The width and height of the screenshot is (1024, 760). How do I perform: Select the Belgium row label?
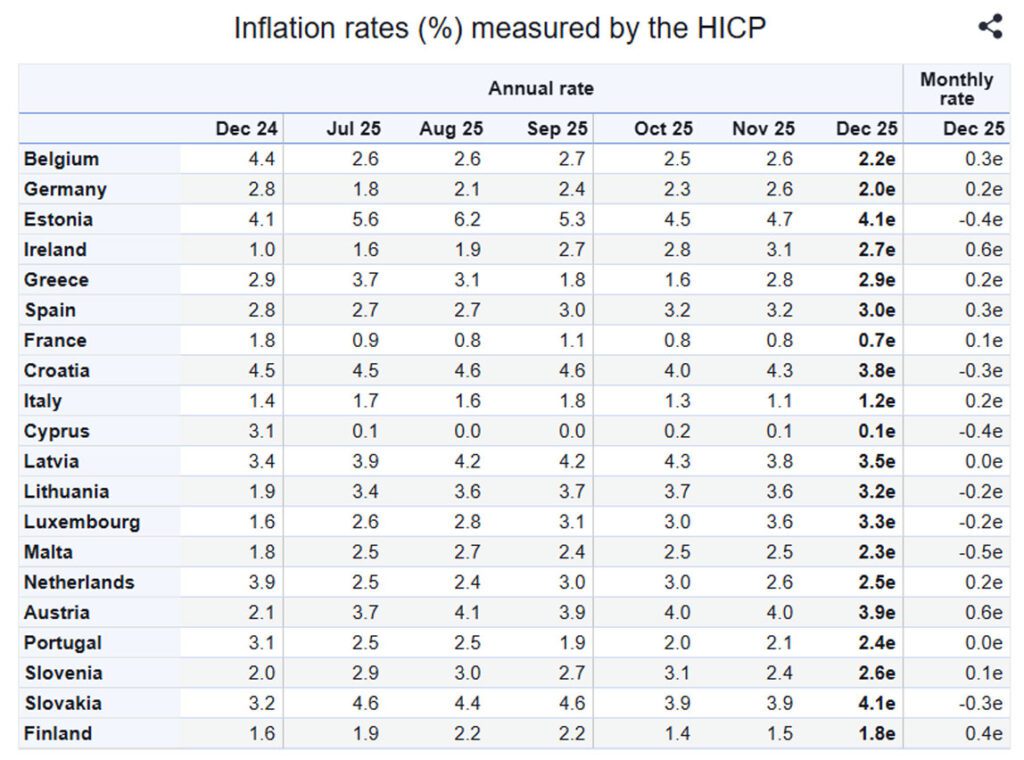(x=62, y=159)
